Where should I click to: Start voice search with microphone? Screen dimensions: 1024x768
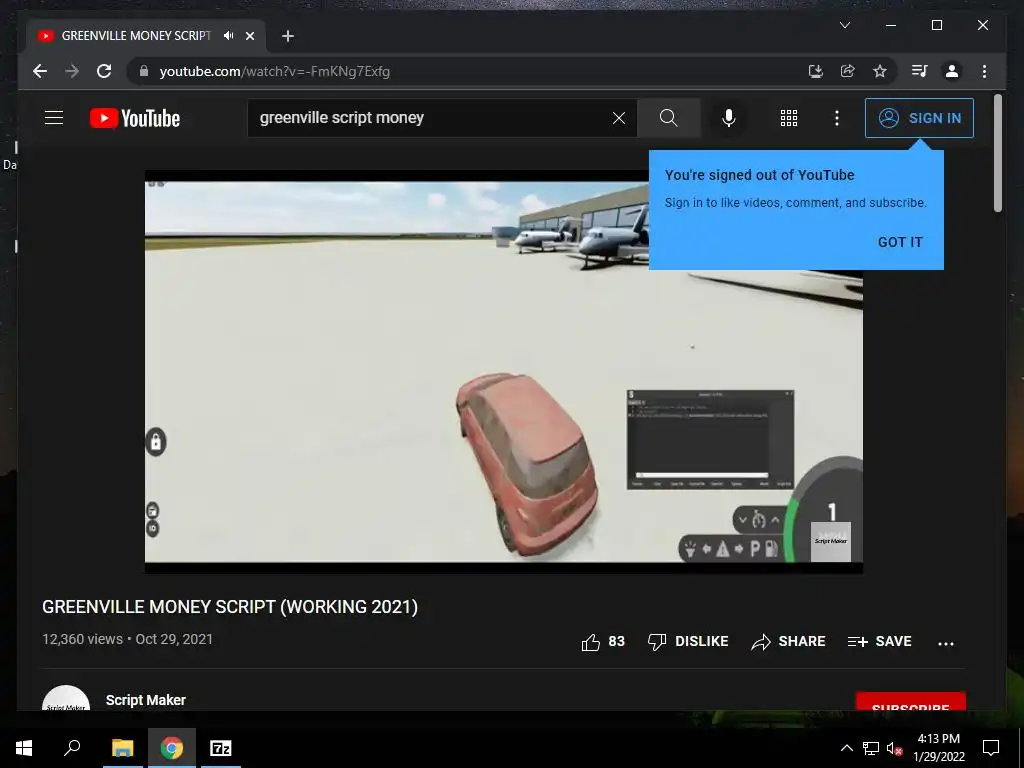click(x=729, y=118)
